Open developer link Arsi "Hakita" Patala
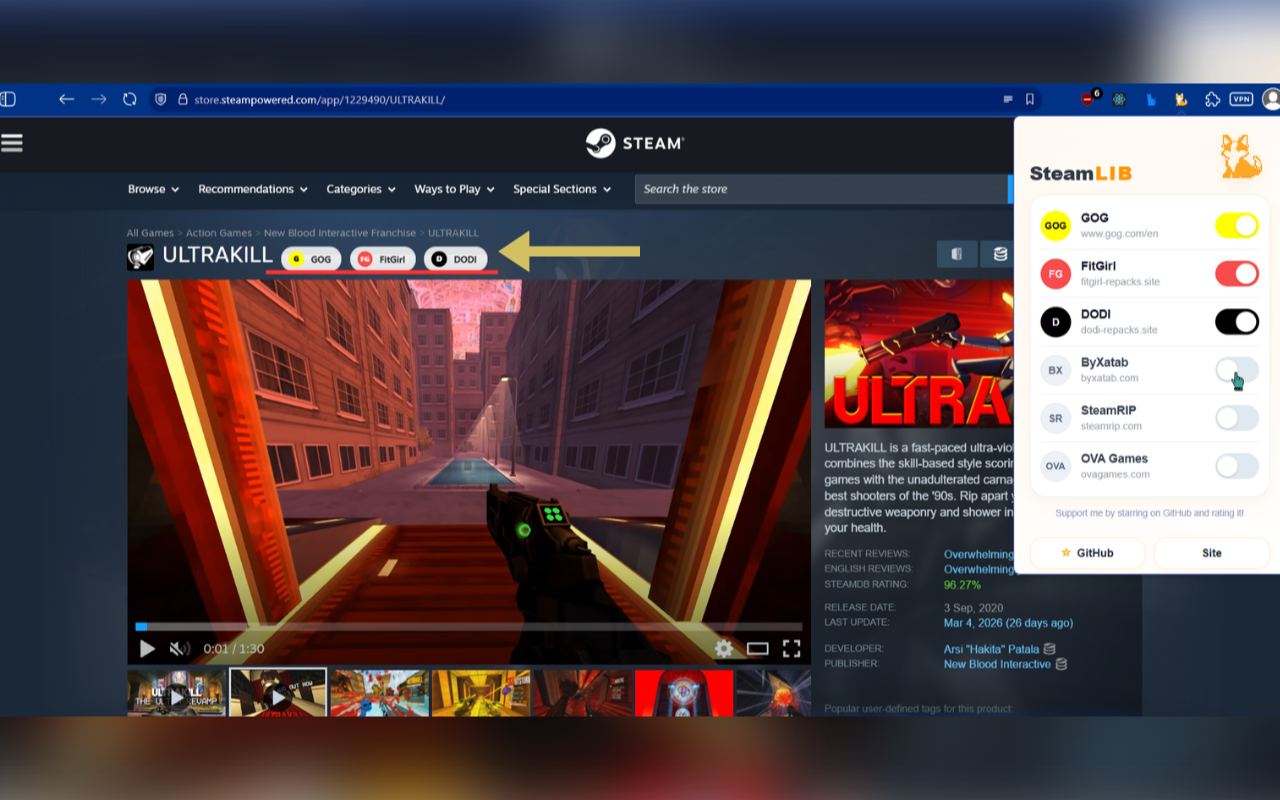1280x800 pixels. 991,649
